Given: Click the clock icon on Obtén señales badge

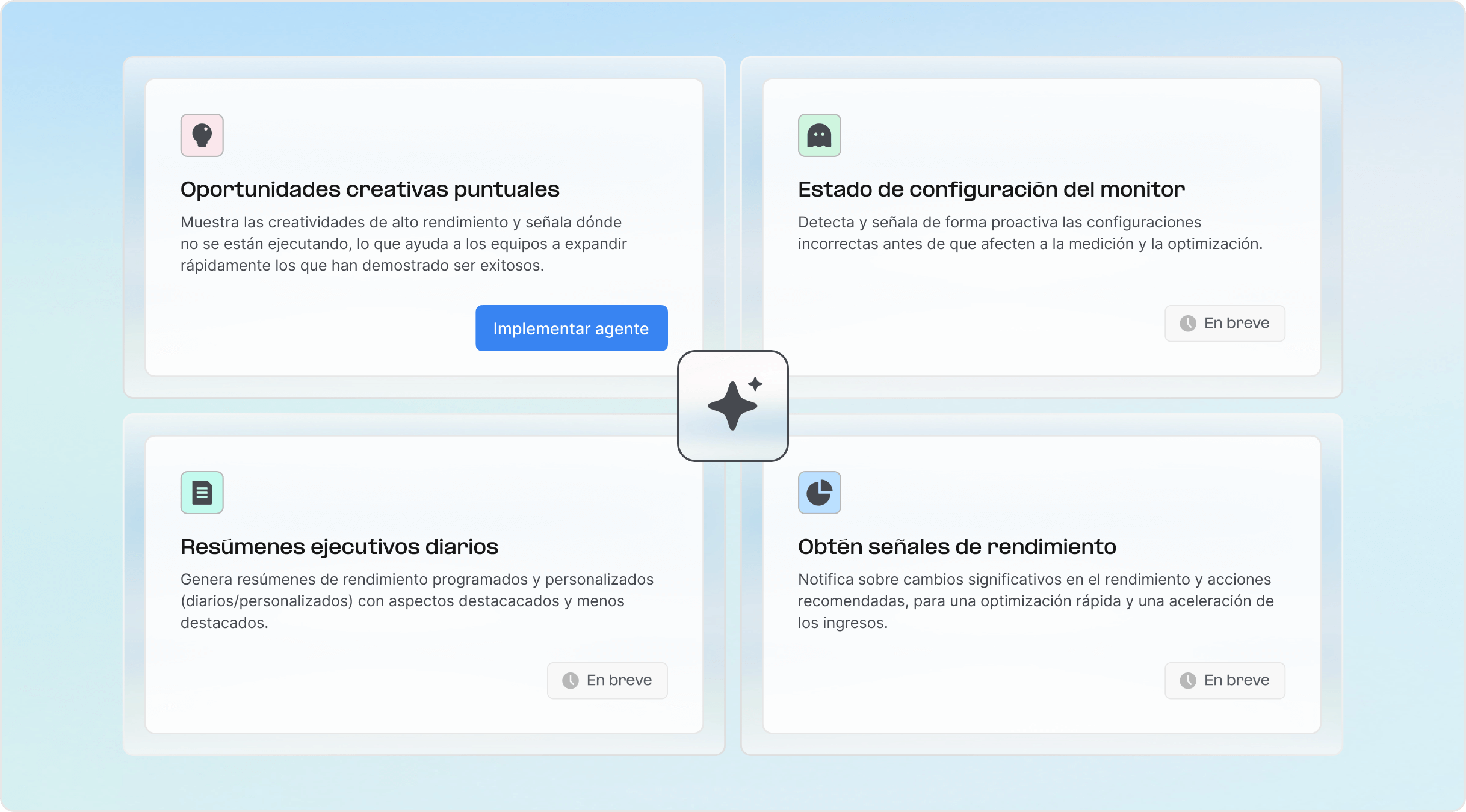Looking at the screenshot, I should pyautogui.click(x=1188, y=680).
